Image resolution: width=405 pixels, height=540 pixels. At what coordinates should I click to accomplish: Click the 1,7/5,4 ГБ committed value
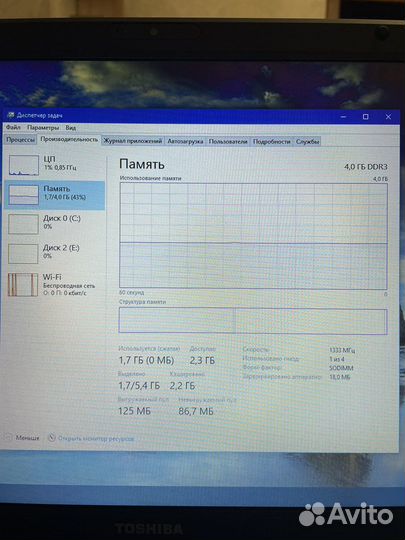pos(139,386)
